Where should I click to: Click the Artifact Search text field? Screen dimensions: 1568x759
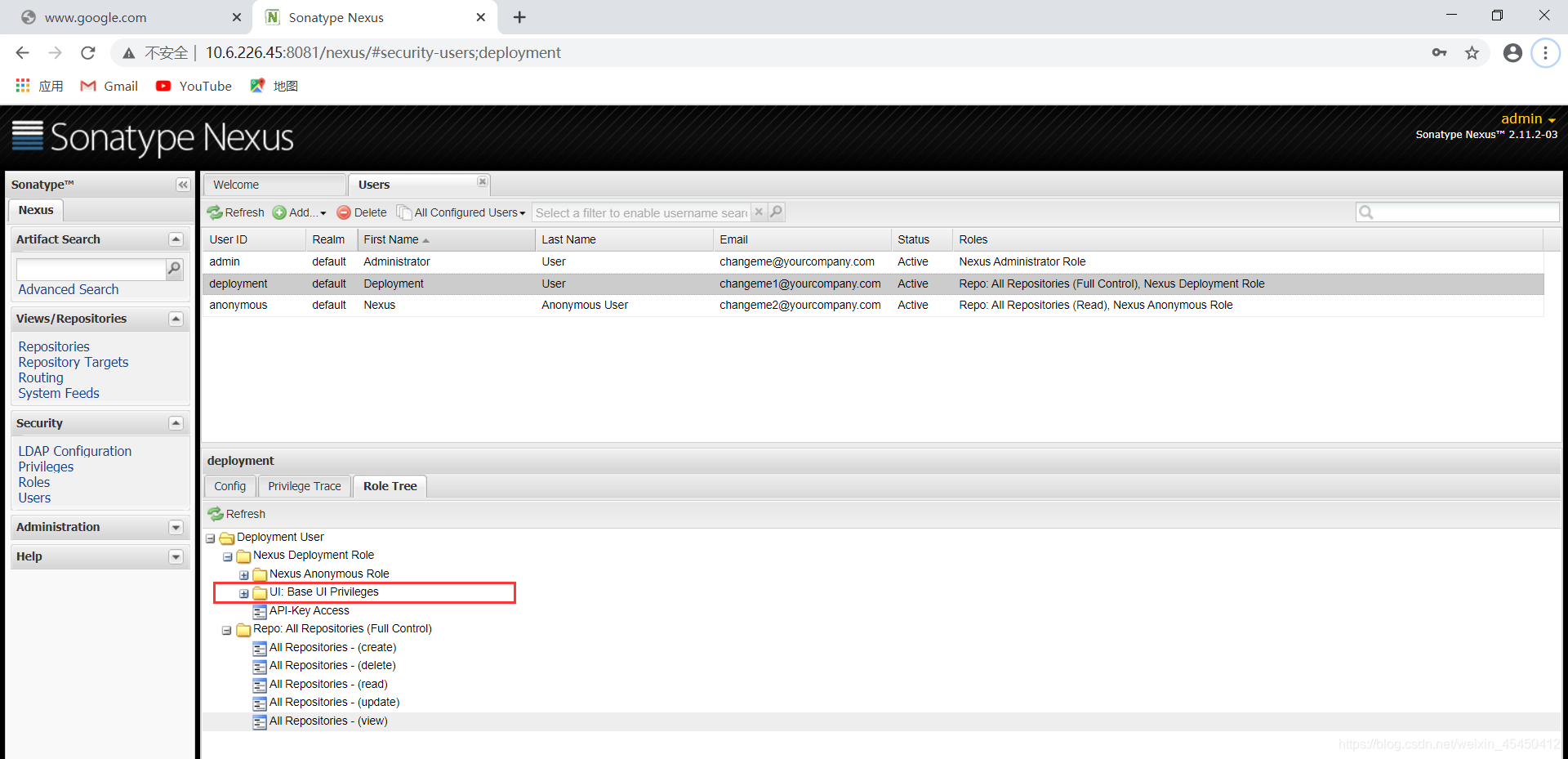coord(91,269)
